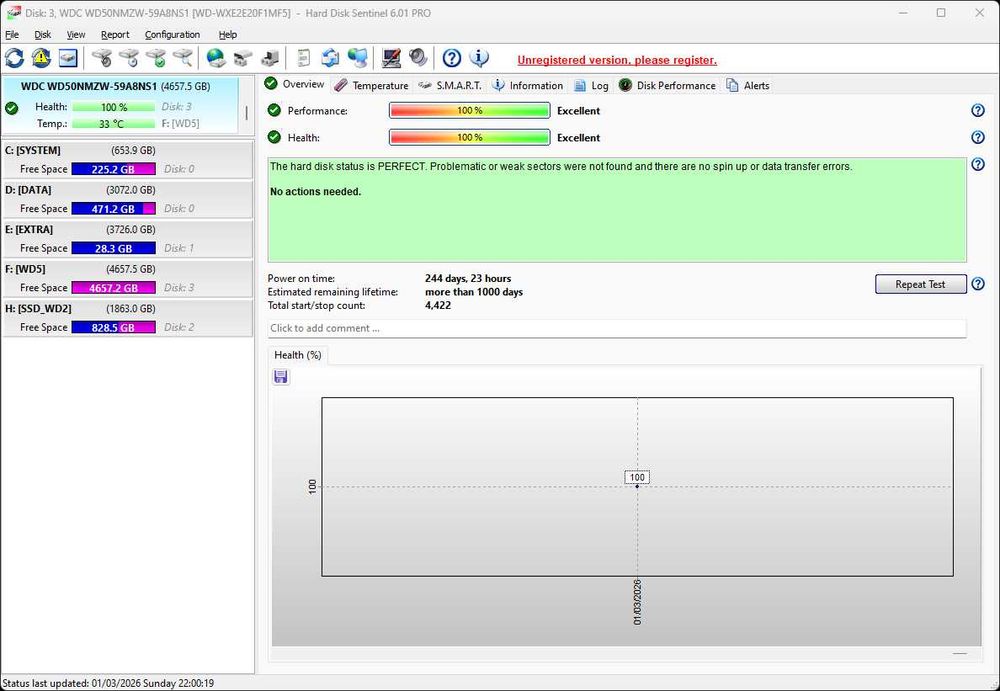Select the C: [SYSTEM] partition
Screen dimensions: 1000x691
coord(127,160)
